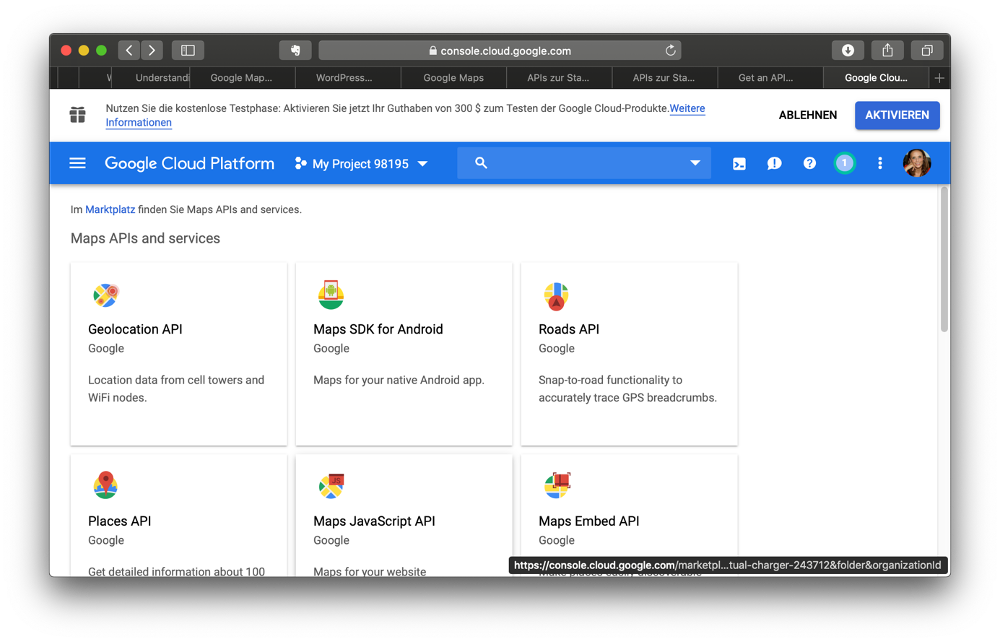Open the Maps SDK for Android card title

378,329
